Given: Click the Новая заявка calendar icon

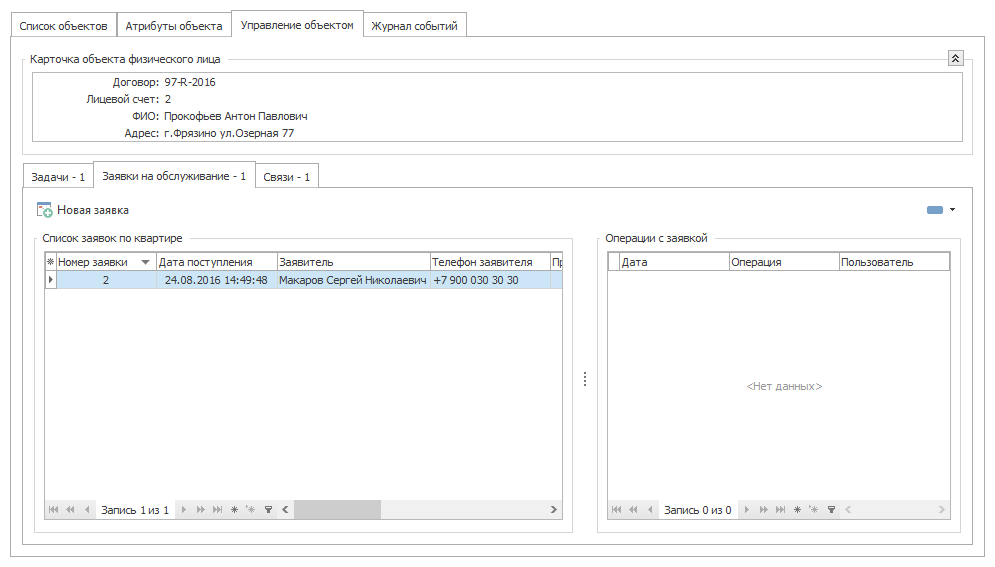Looking at the screenshot, I should coord(44,210).
